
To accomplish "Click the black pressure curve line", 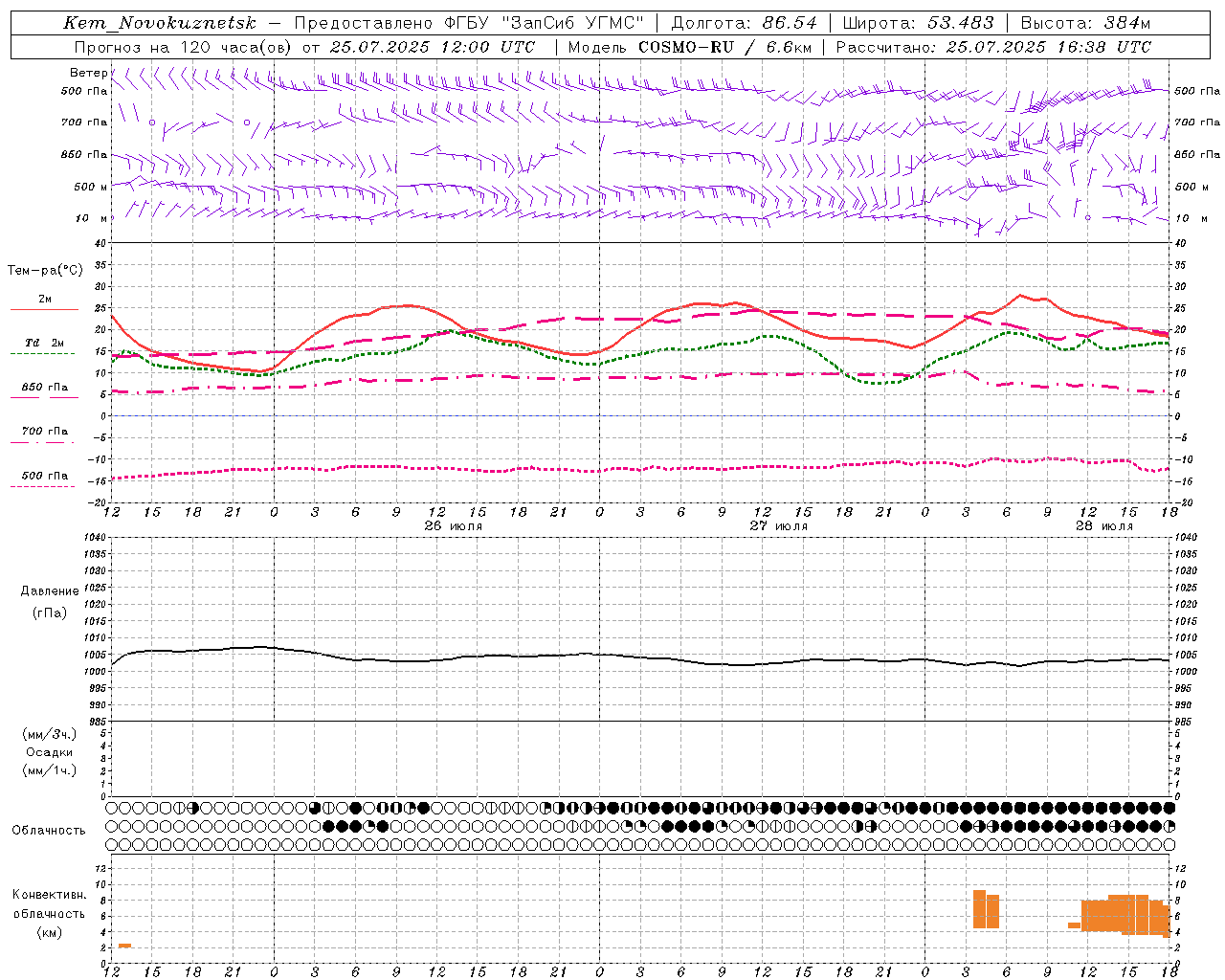I will click(x=640, y=657).
